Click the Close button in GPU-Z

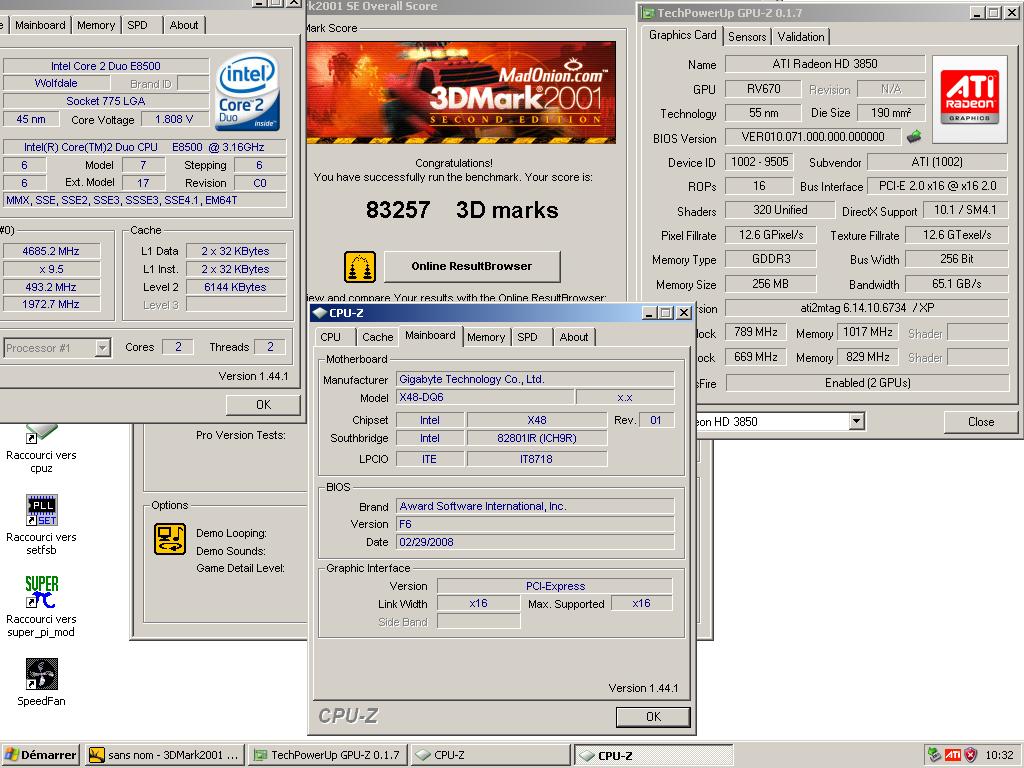tap(981, 422)
